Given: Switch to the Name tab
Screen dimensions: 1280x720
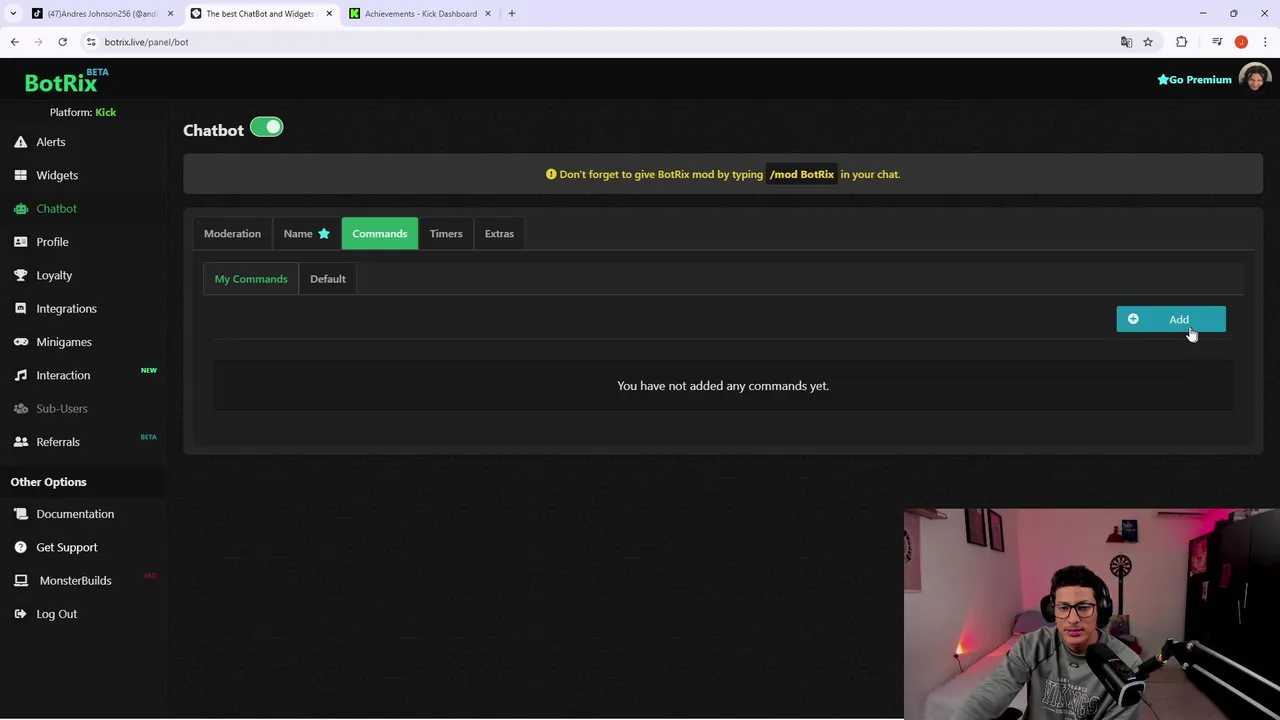Looking at the screenshot, I should (306, 233).
